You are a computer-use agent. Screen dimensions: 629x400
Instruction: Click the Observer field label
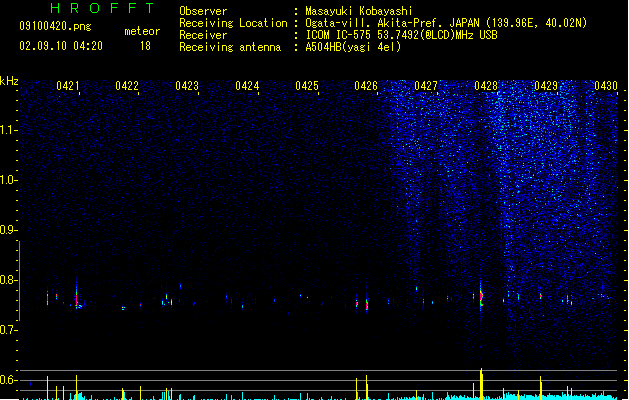203,11
